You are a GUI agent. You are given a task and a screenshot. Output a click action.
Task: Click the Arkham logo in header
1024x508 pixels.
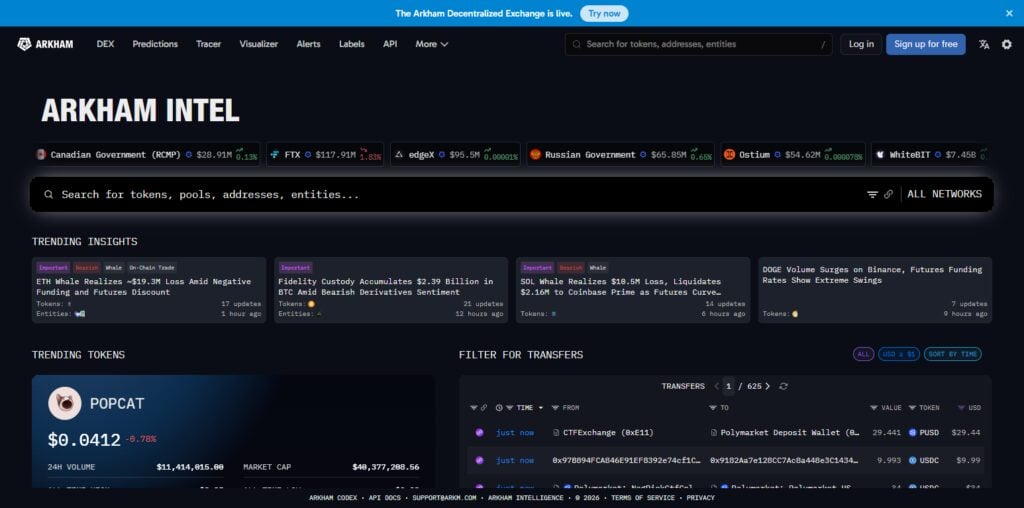click(45, 44)
